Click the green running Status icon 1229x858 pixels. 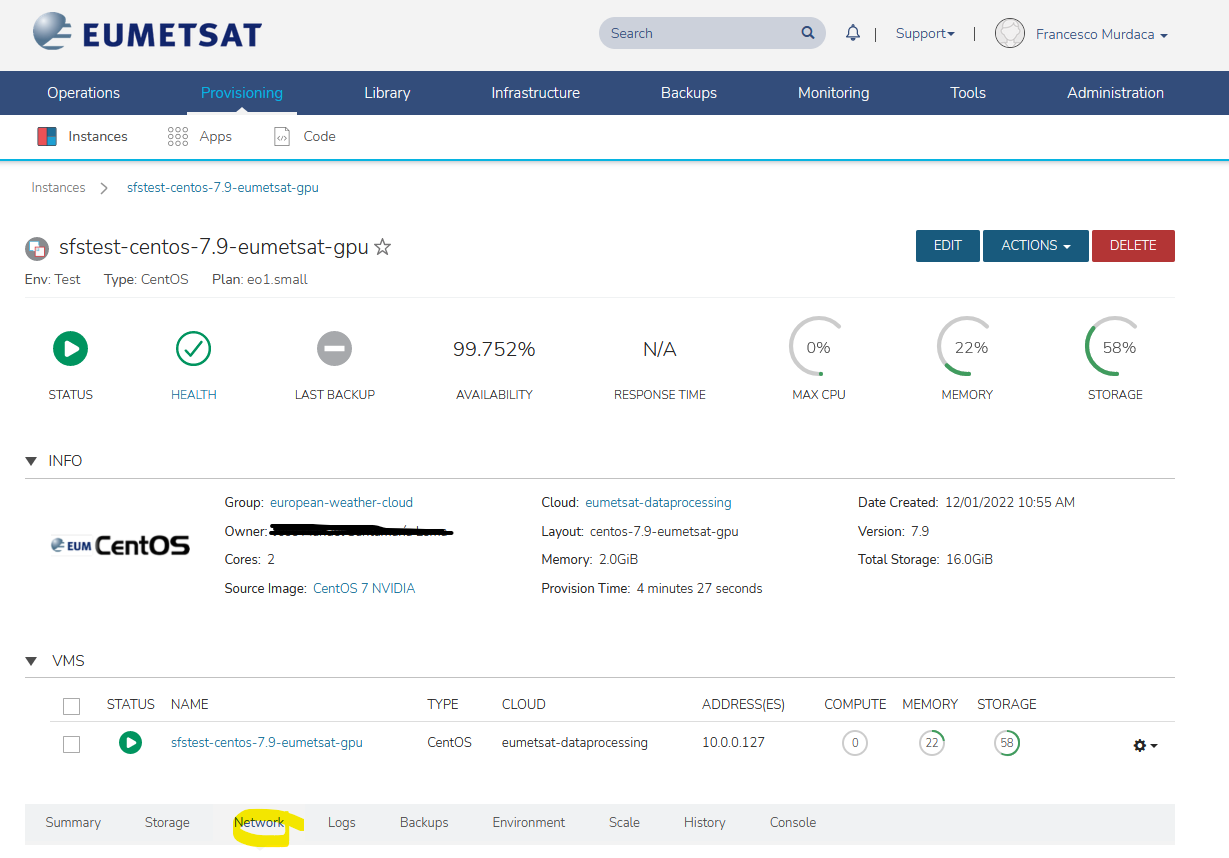pyautogui.click(x=70, y=349)
